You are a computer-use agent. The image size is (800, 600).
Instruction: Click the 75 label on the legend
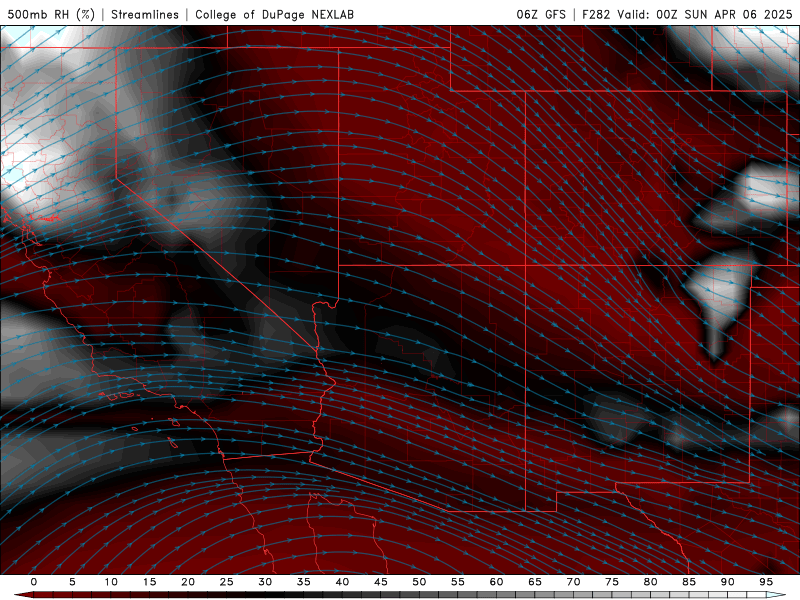(x=612, y=582)
